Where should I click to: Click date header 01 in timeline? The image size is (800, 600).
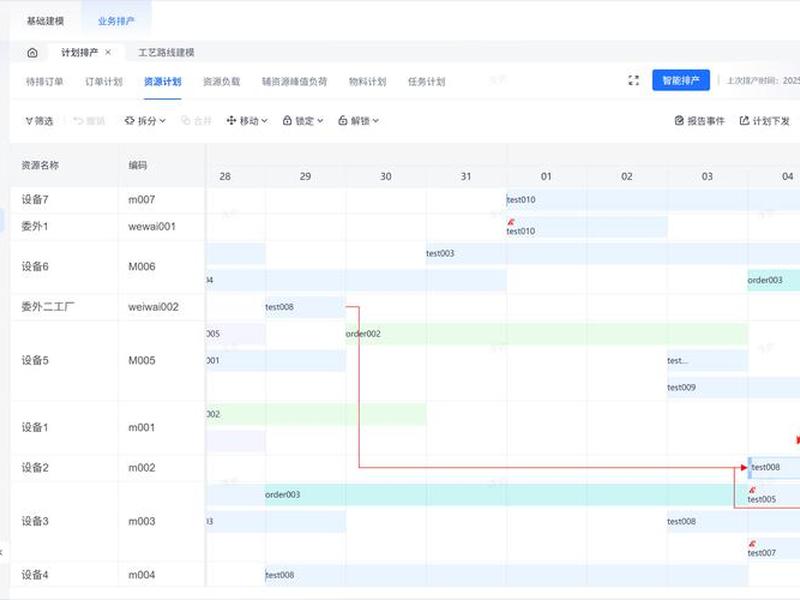click(546, 177)
